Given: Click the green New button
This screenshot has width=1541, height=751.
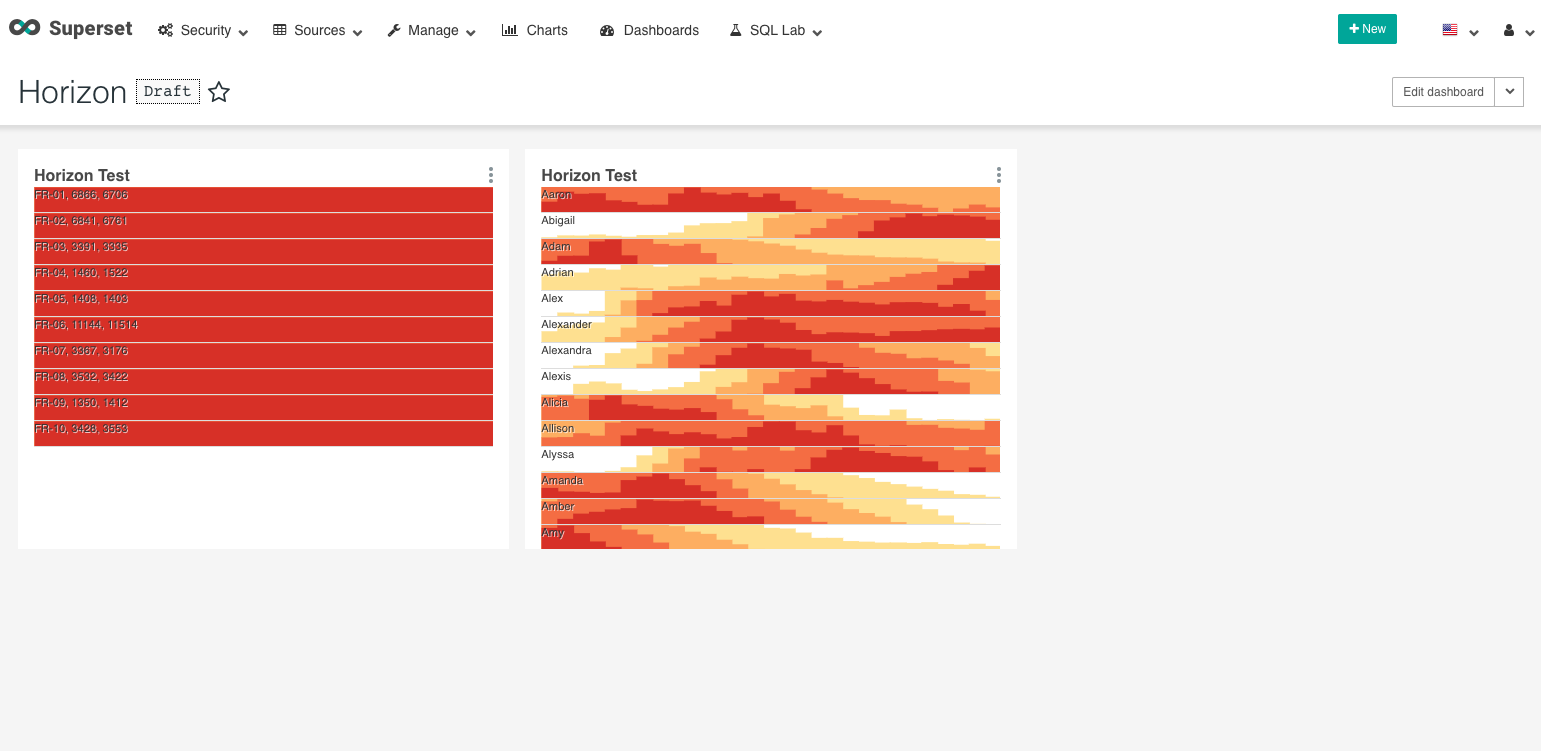Looking at the screenshot, I should click(x=1367, y=29).
